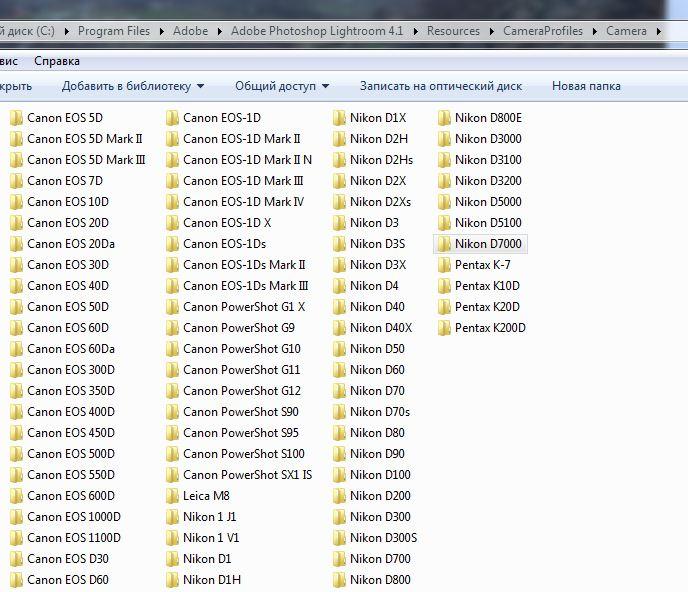
Task: Click the Nikon D3S folder icon
Action: (339, 244)
